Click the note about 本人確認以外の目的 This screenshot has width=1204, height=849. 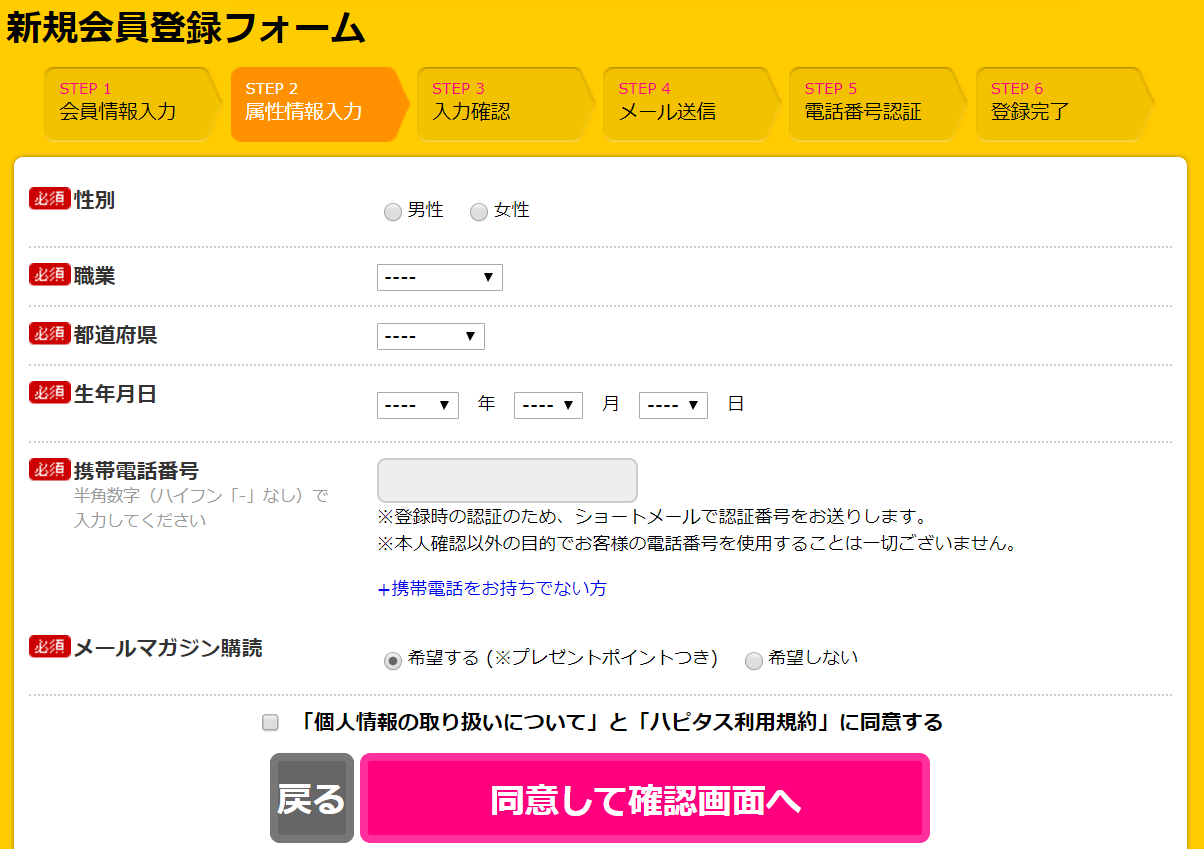[x=697, y=544]
